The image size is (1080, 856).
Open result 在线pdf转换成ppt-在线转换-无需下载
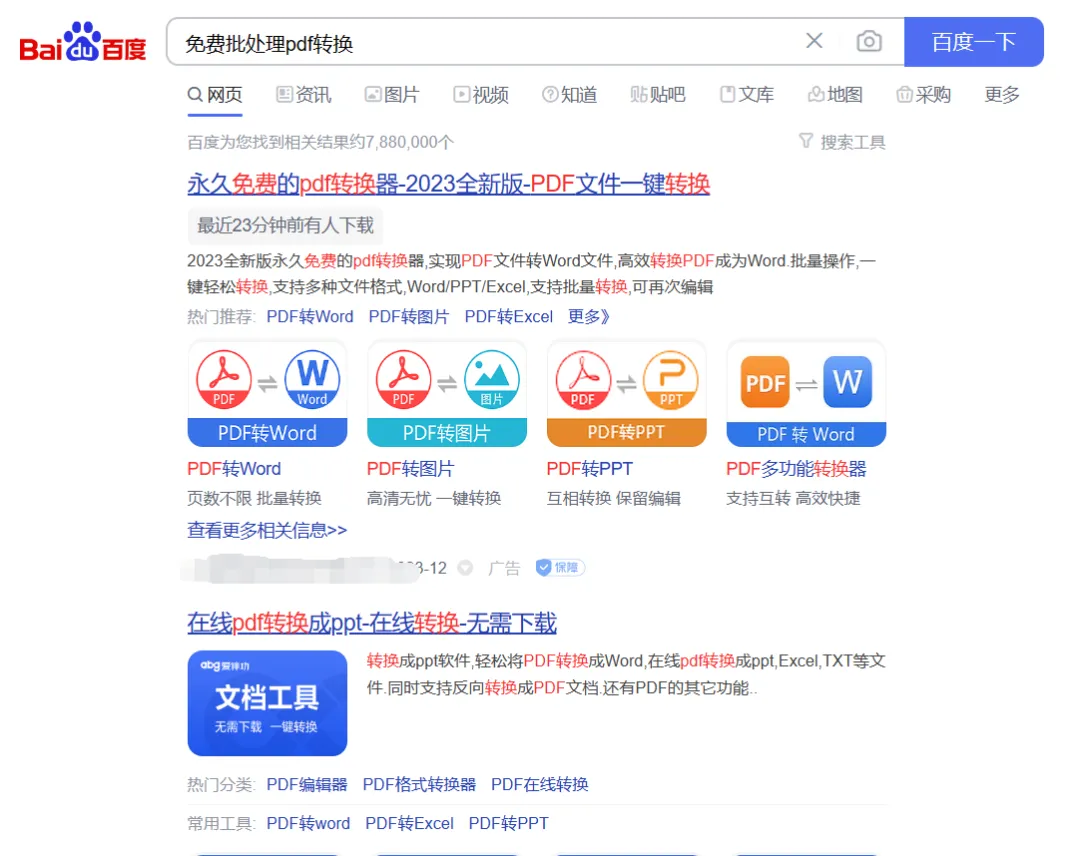[372, 623]
